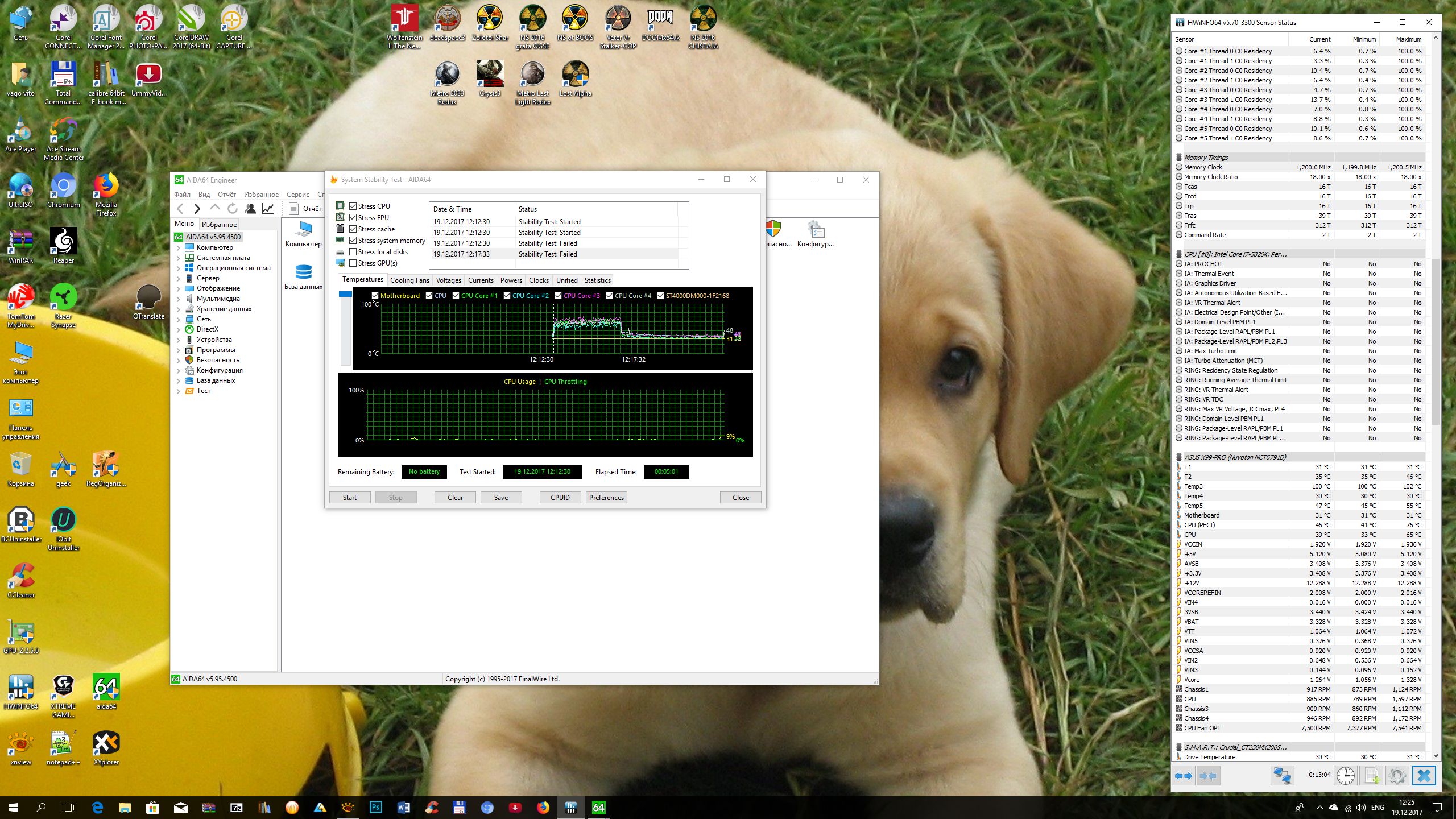This screenshot has height=819, width=1456.
Task: Expand the Тест tree node
Action: point(179,391)
